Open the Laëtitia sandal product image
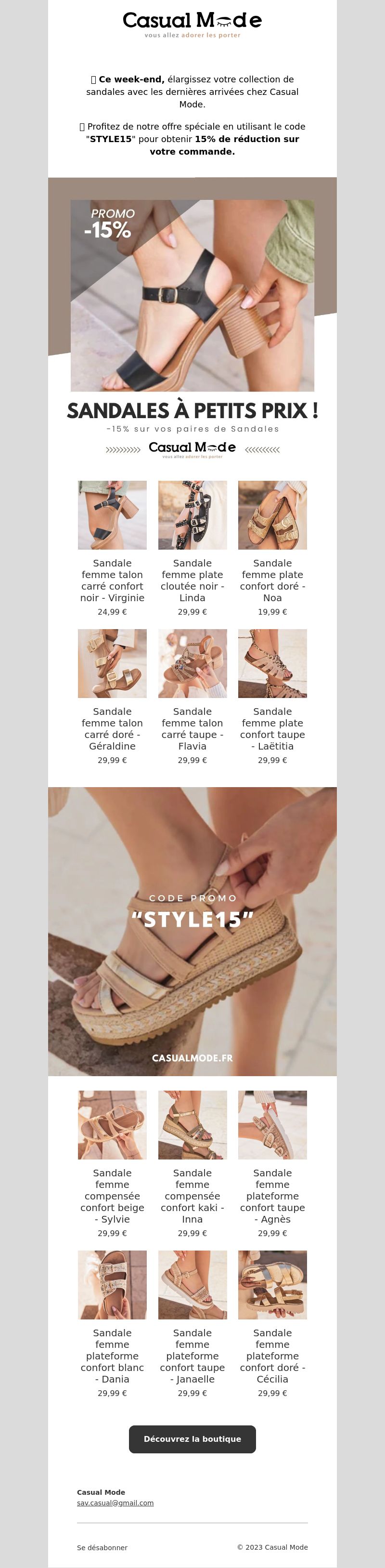Viewport: 385px width, 1568px height. click(x=272, y=663)
